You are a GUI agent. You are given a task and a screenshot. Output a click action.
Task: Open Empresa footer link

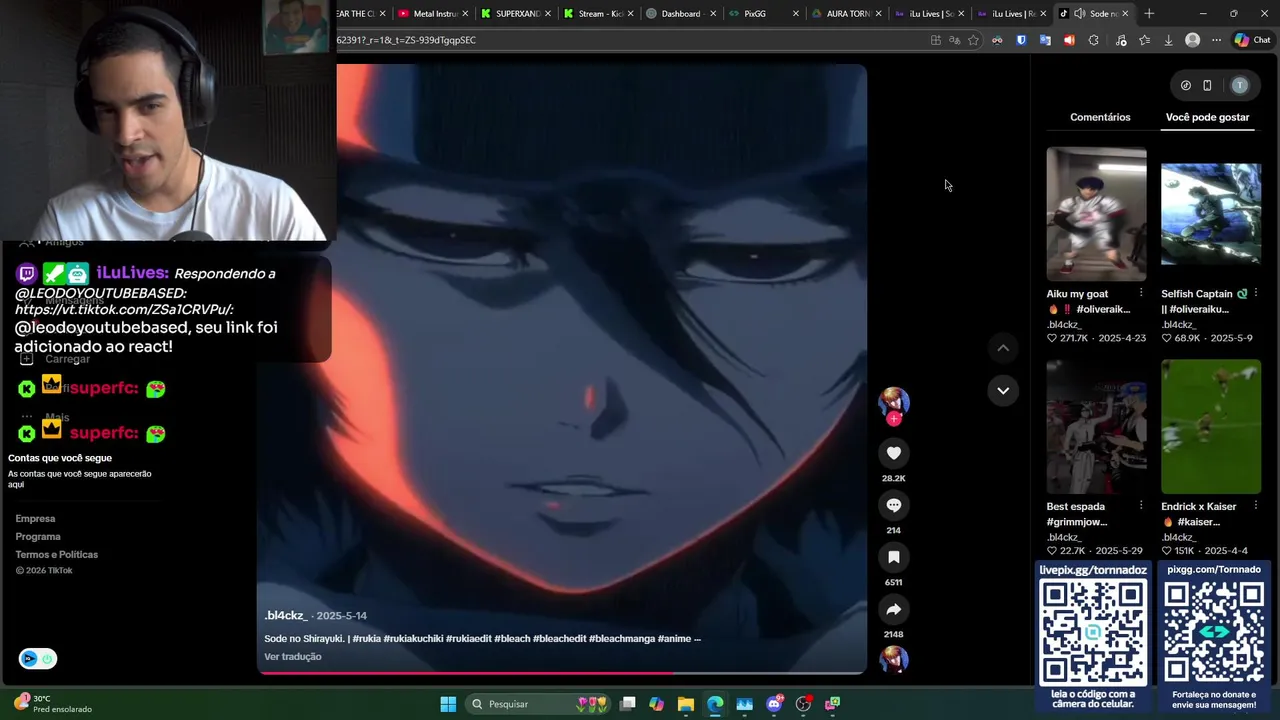pyautogui.click(x=35, y=519)
